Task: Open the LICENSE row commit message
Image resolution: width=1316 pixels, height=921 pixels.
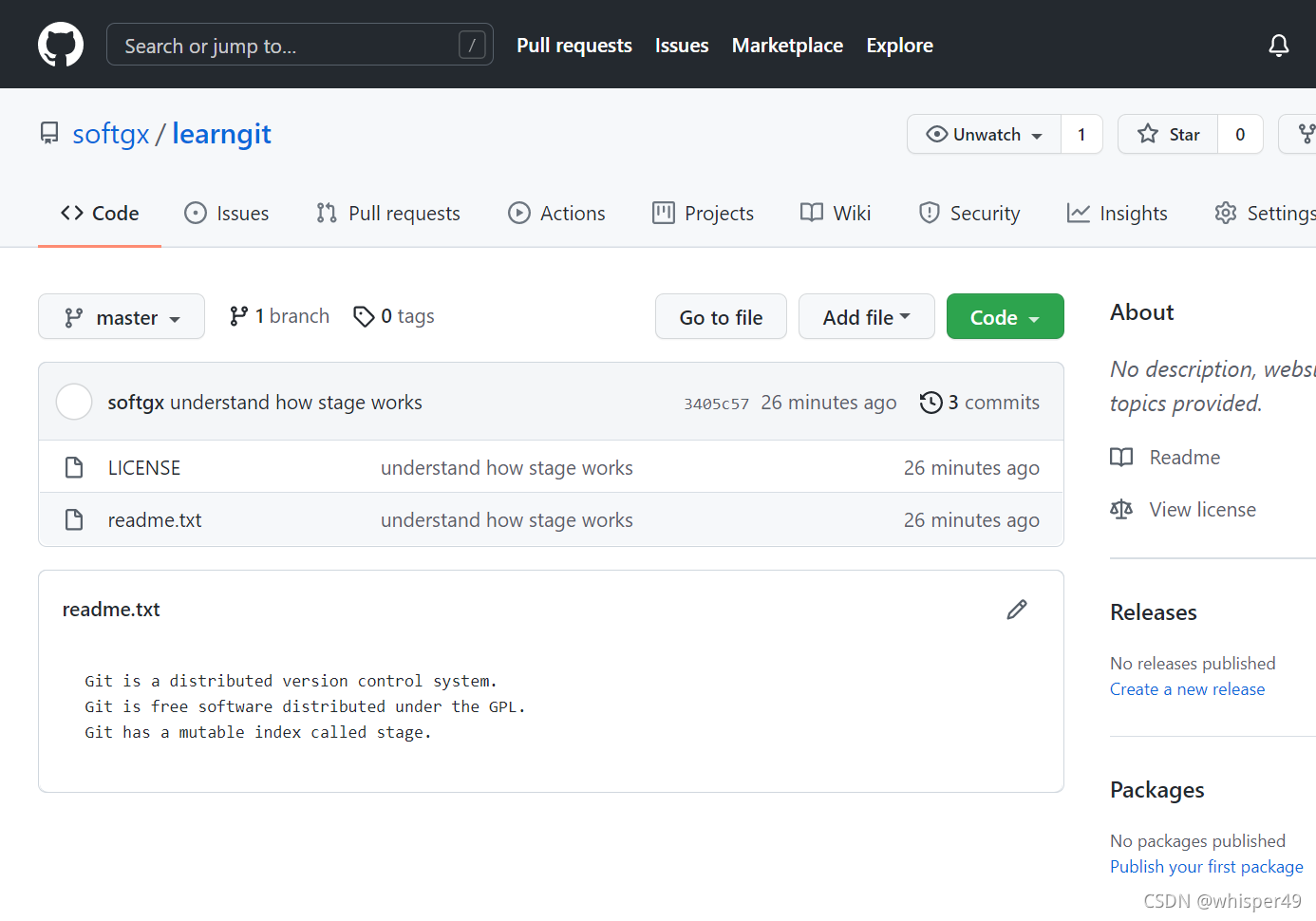Action: (507, 468)
